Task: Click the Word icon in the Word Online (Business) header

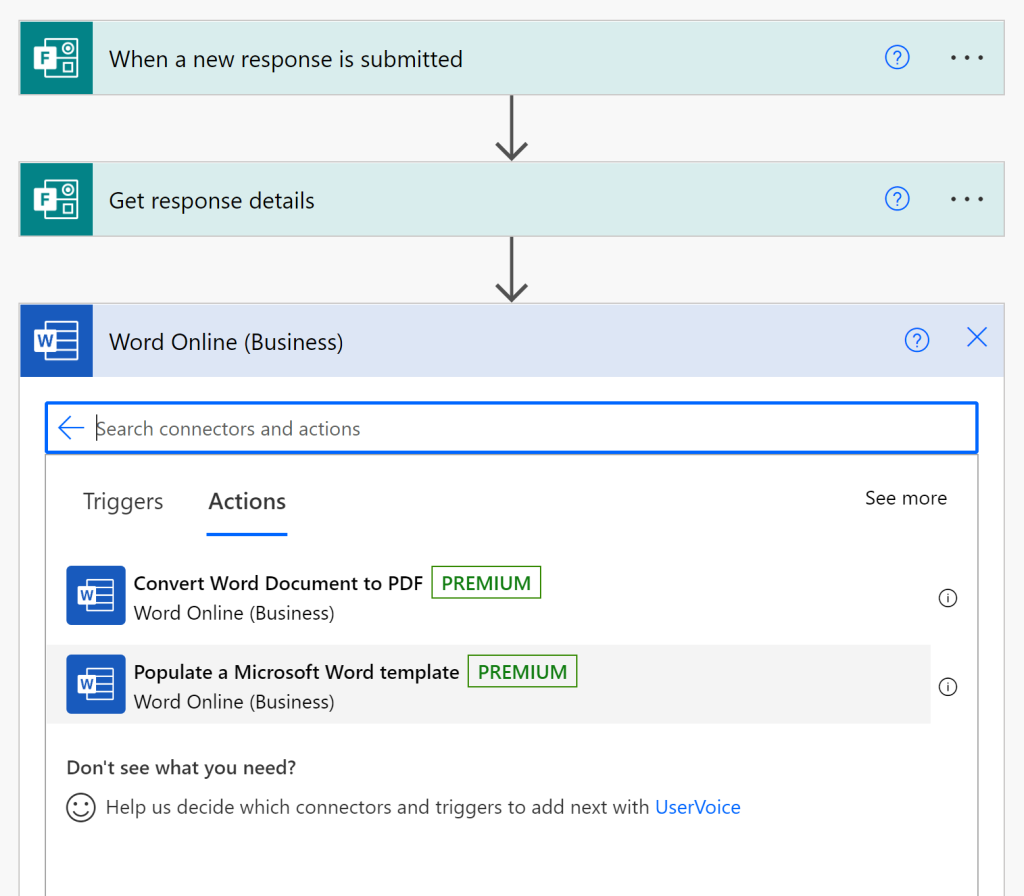Action: tap(56, 340)
